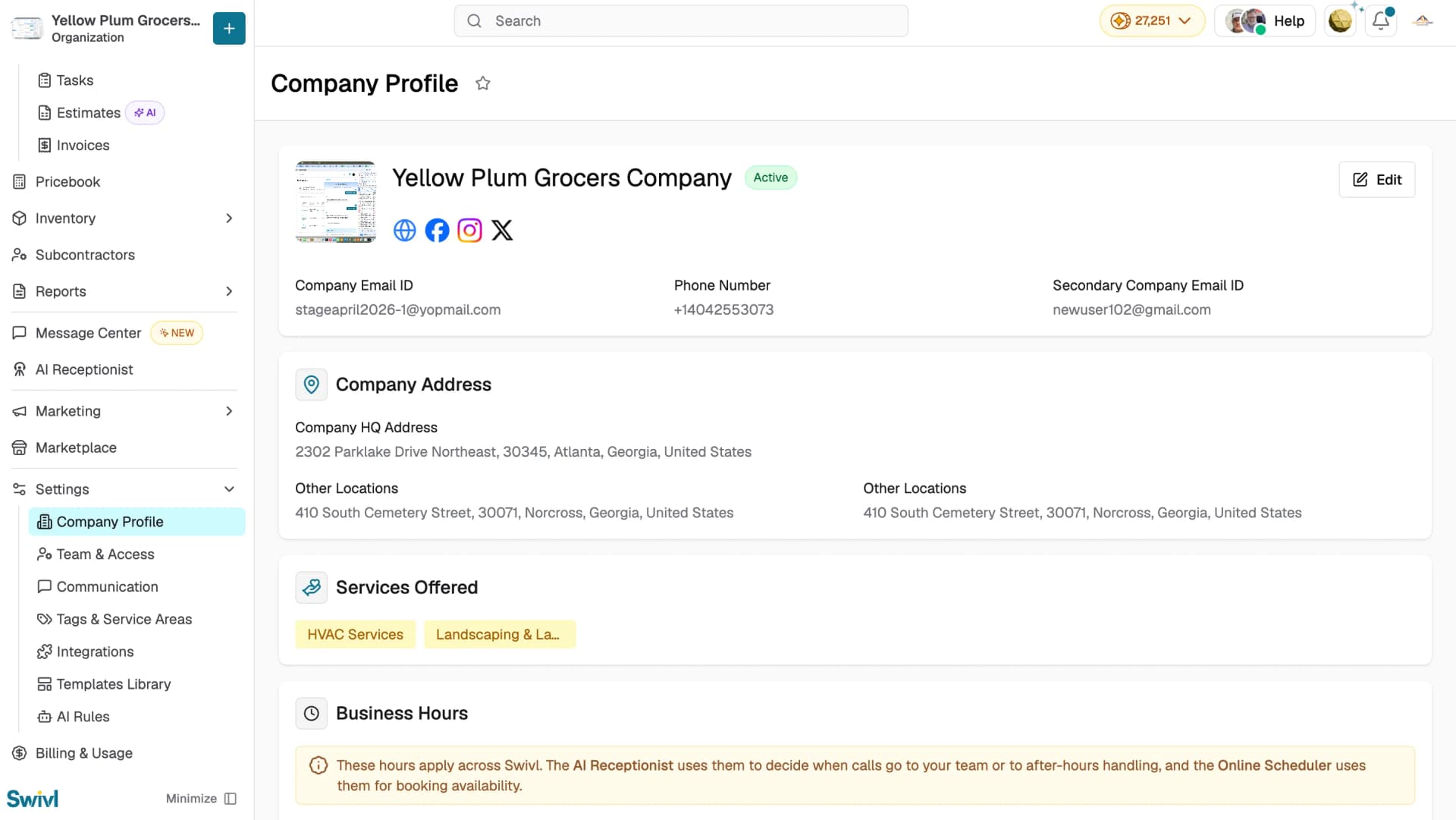Click the Help button
The image size is (1456, 820).
(1264, 20)
